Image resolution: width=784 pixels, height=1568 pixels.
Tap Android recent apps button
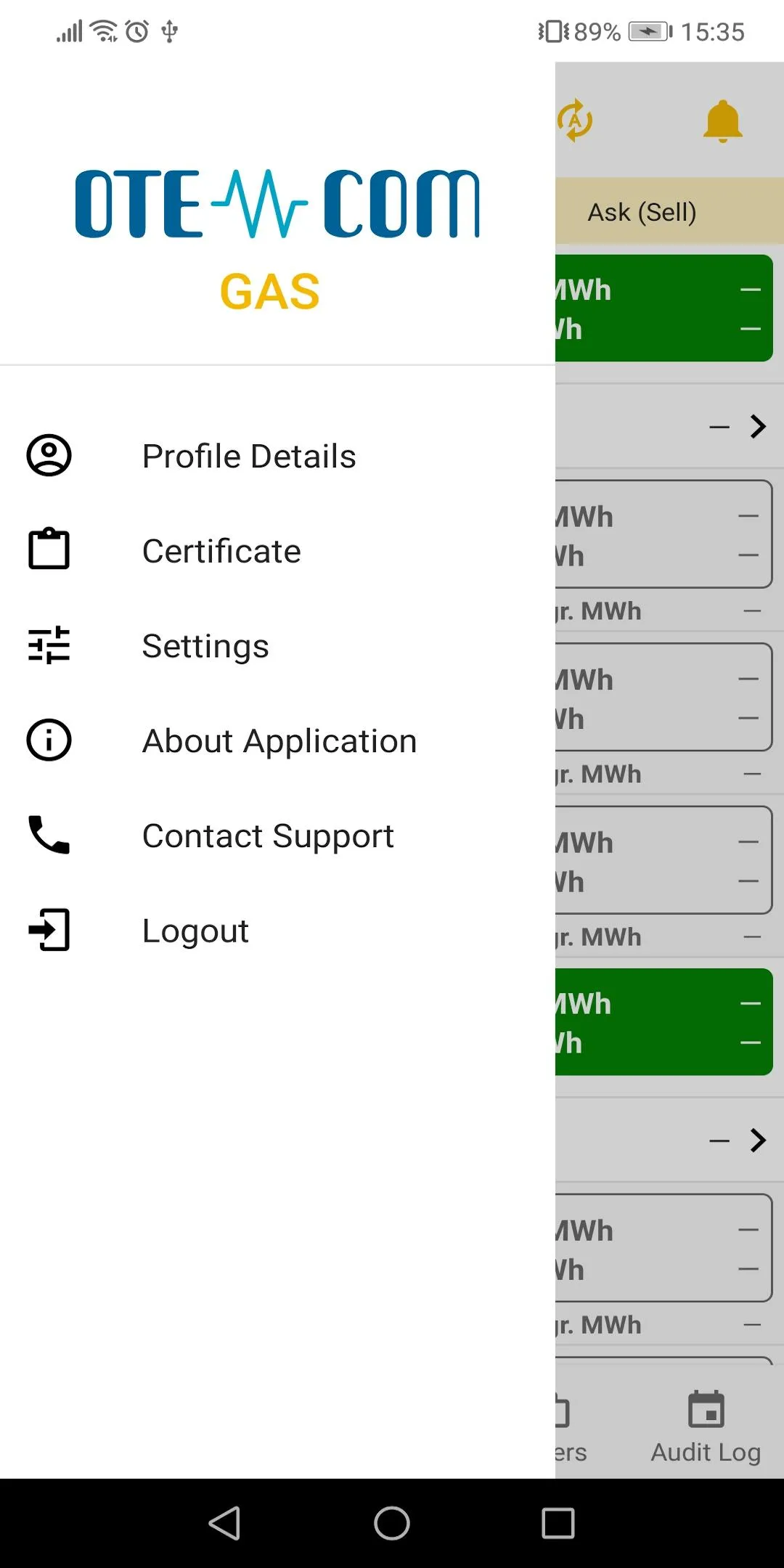[x=558, y=1523]
